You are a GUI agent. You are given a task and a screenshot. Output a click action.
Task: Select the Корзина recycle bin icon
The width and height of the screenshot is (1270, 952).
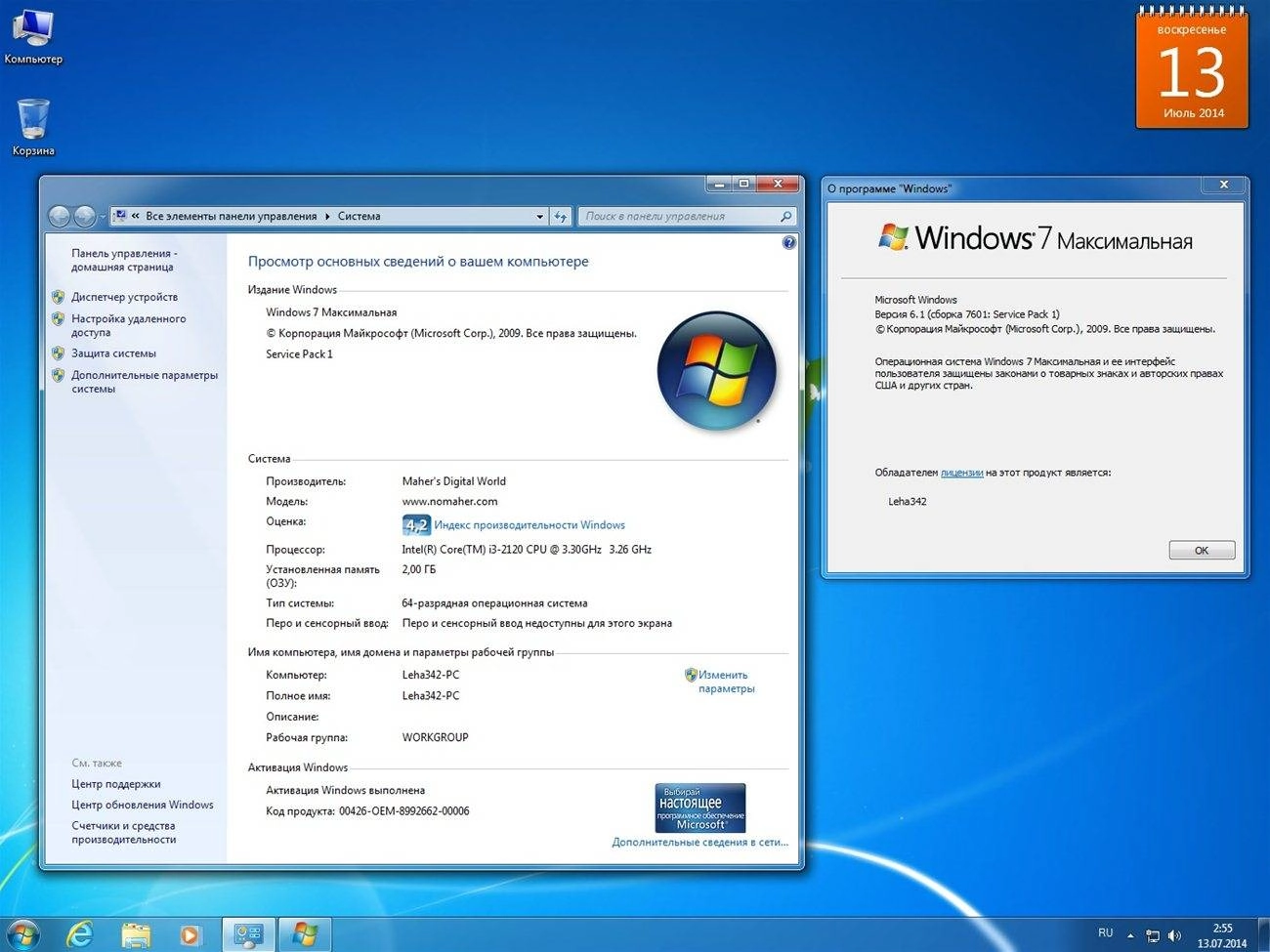32,127
